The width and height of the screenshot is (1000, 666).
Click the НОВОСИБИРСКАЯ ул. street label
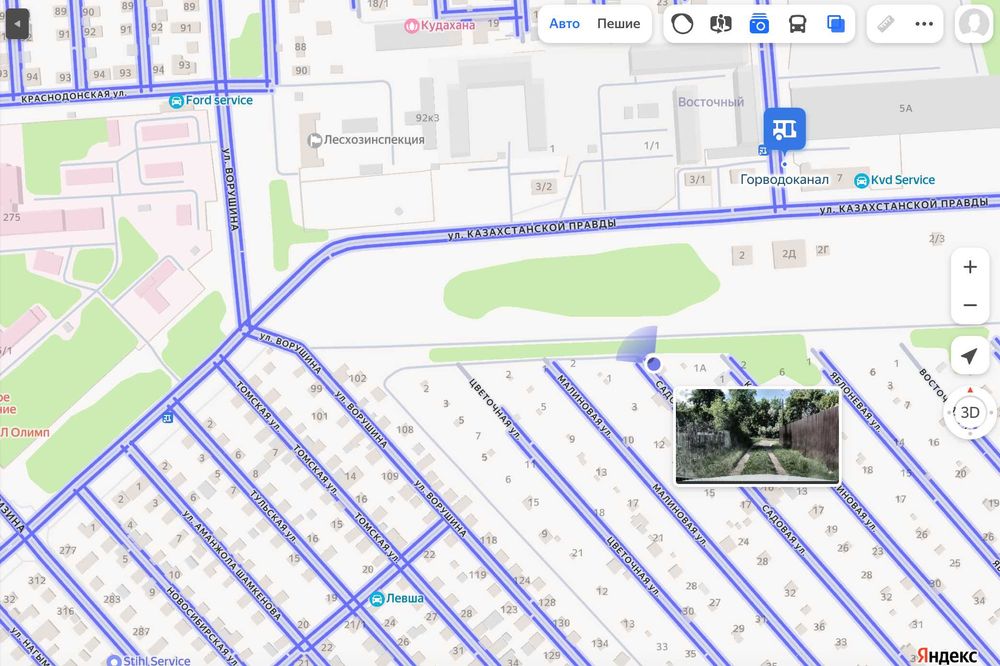pos(202,626)
